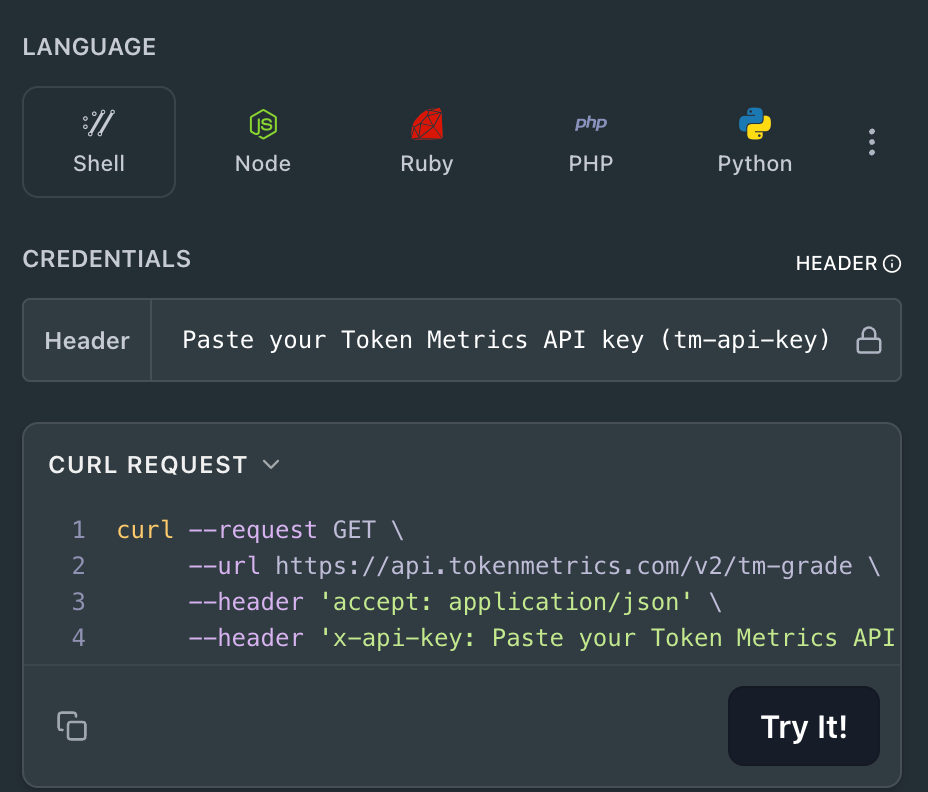Select the Python language option
The height and width of the screenshot is (792, 928).
point(755,142)
